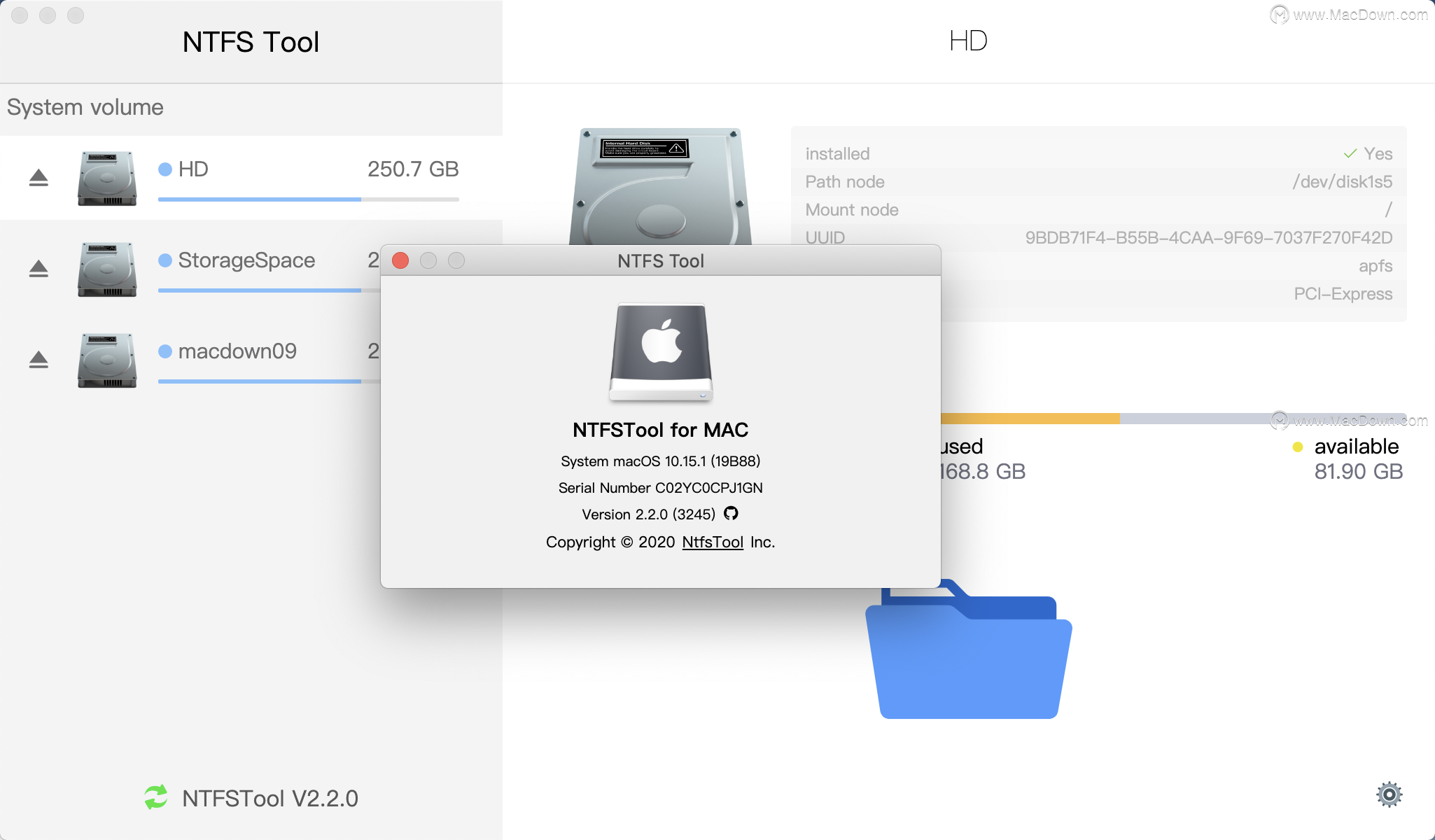This screenshot has width=1435, height=840.
Task: Click the Path node value /dev/disk1s5
Action: pos(1343,182)
